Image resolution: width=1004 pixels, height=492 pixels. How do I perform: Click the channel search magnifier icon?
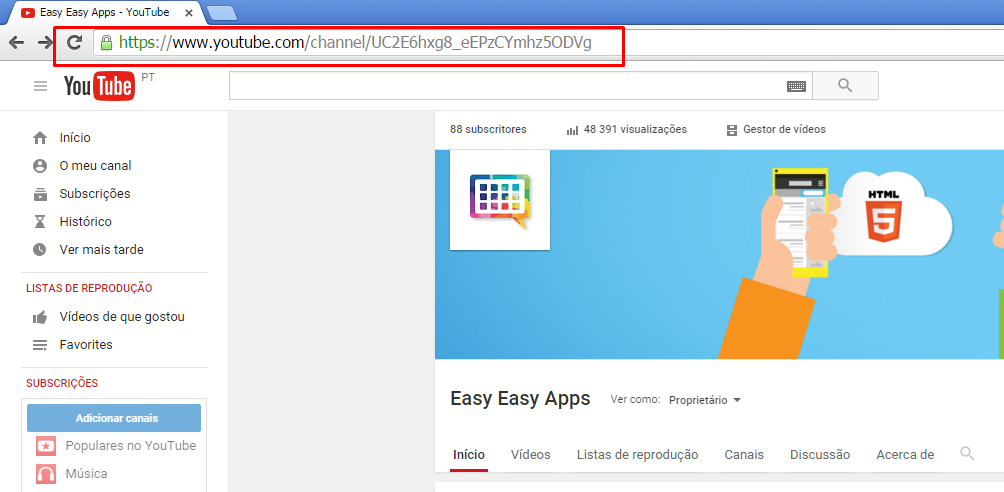pos(967,454)
